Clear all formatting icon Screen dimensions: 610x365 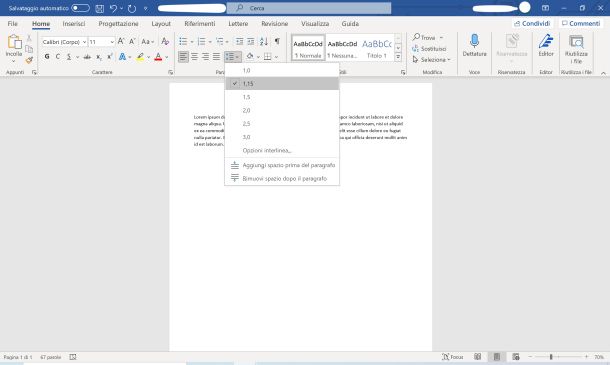pos(165,41)
